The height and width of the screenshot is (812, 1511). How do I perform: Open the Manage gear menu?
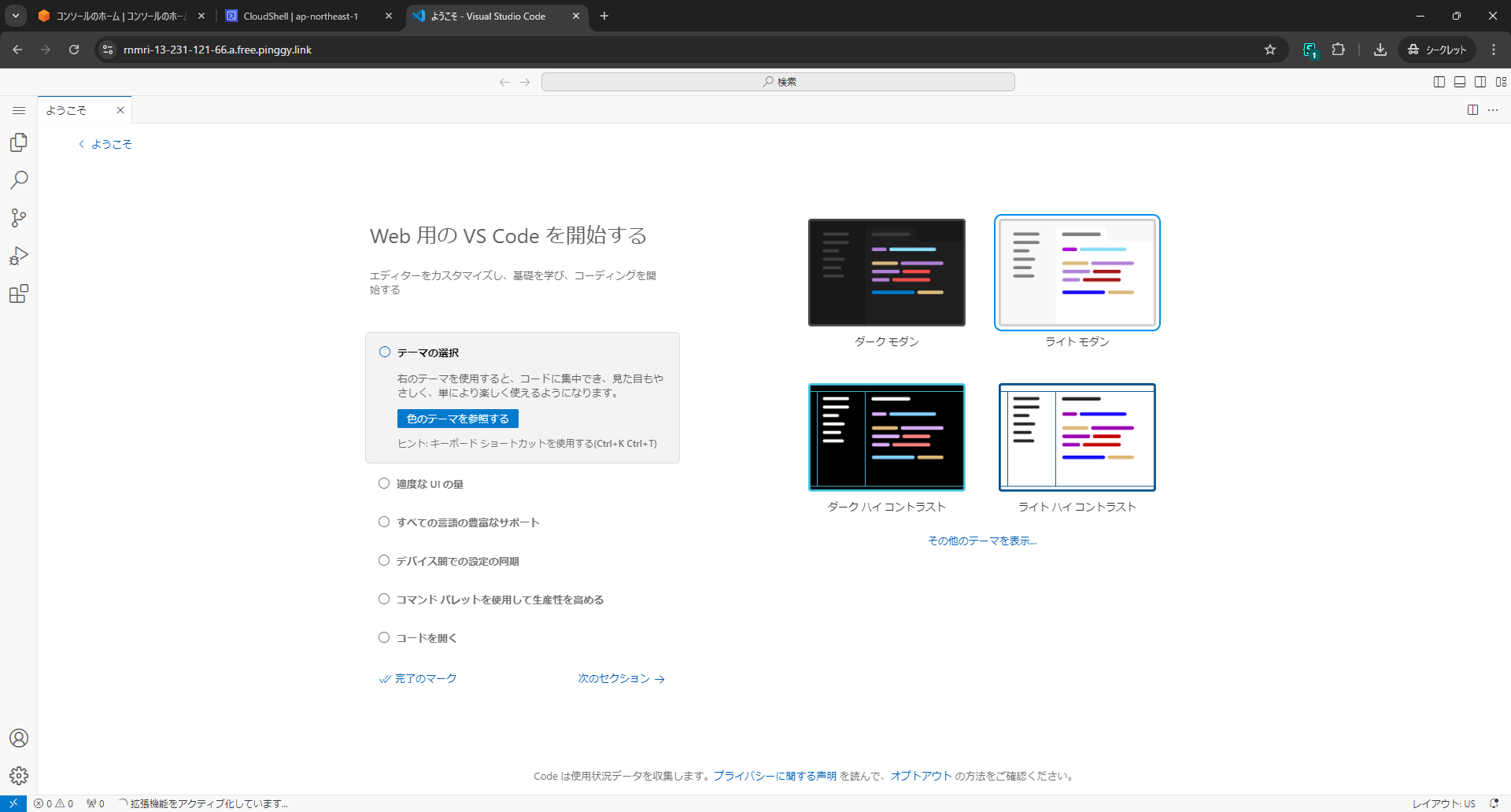(x=19, y=776)
